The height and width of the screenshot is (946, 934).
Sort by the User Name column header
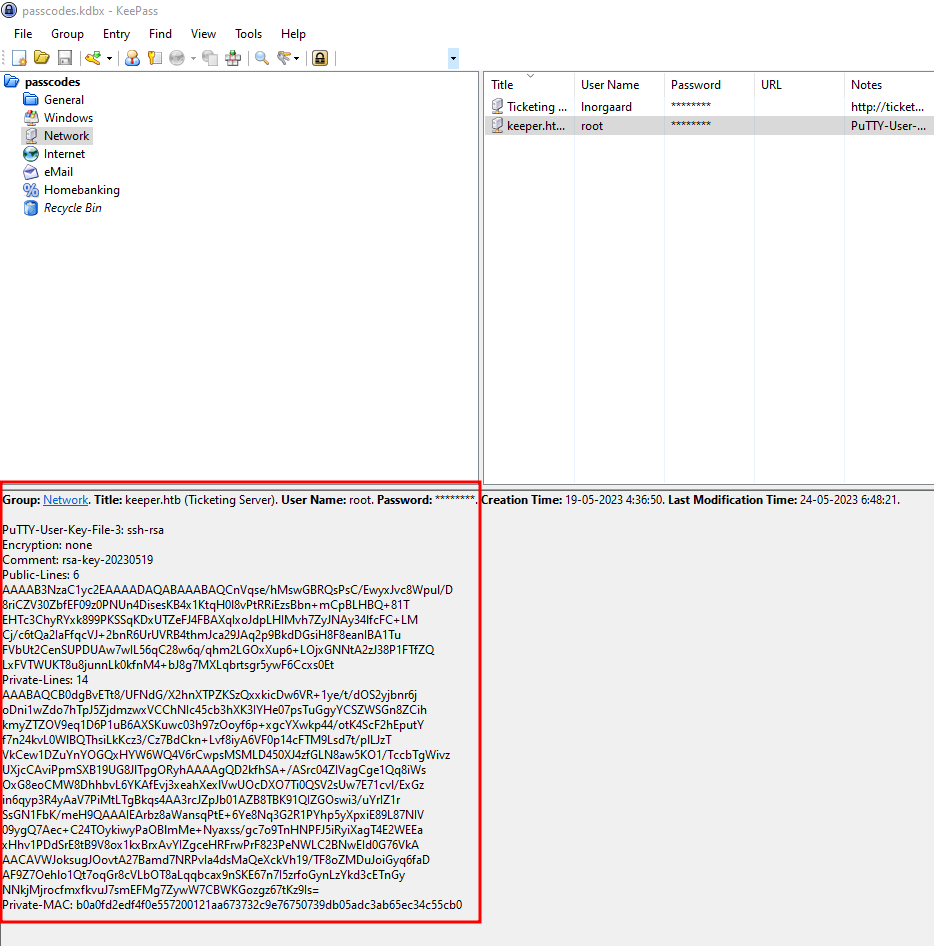pos(619,84)
